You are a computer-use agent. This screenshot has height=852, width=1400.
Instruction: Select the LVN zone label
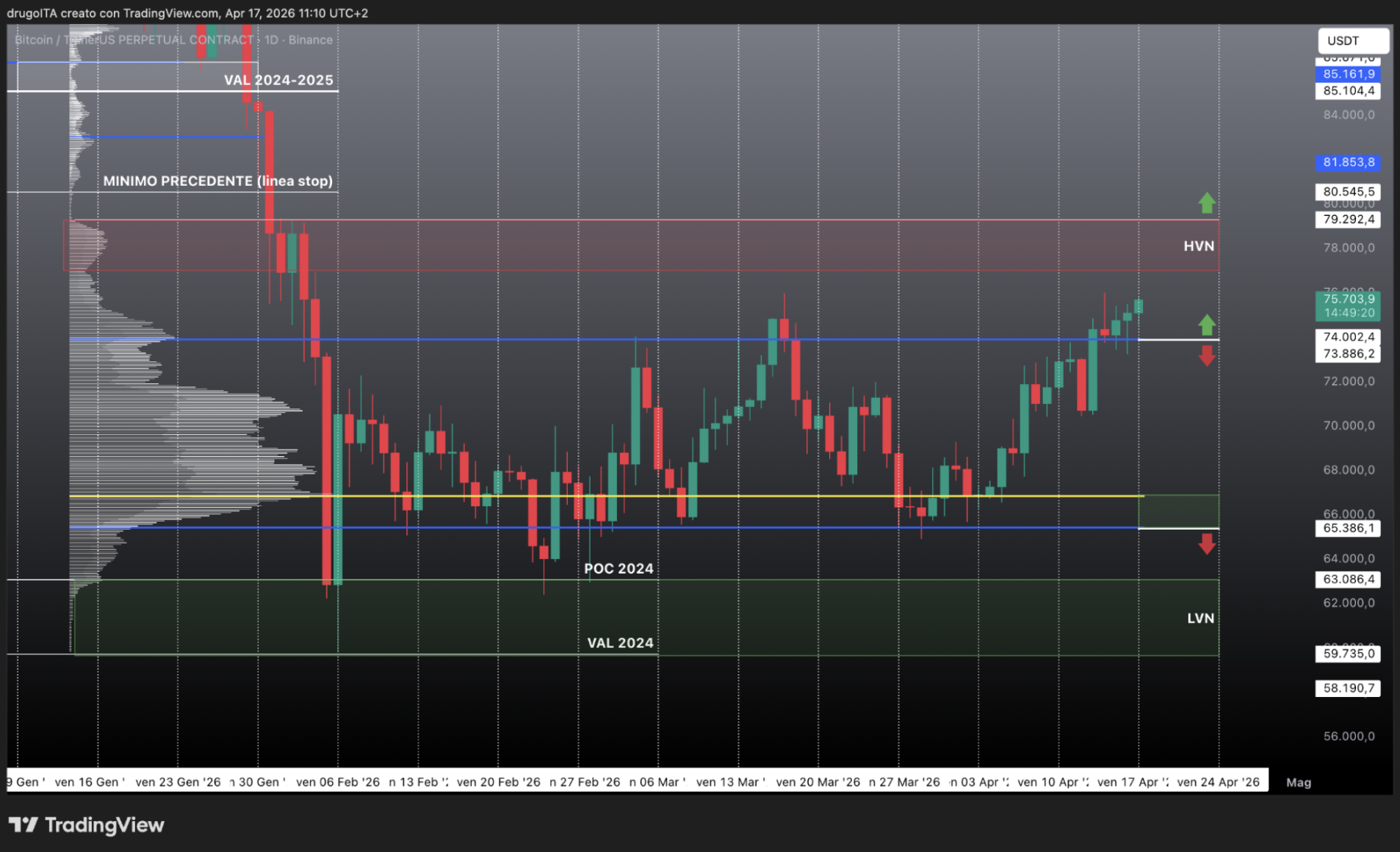point(1200,618)
